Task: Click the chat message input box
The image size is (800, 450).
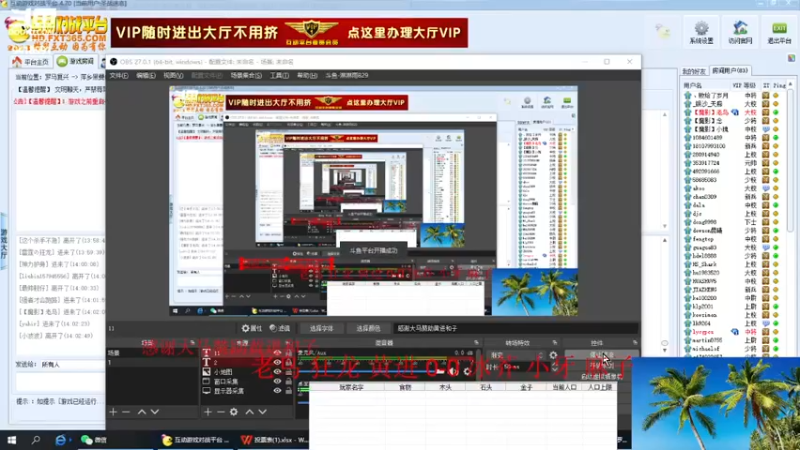Action: (60, 382)
